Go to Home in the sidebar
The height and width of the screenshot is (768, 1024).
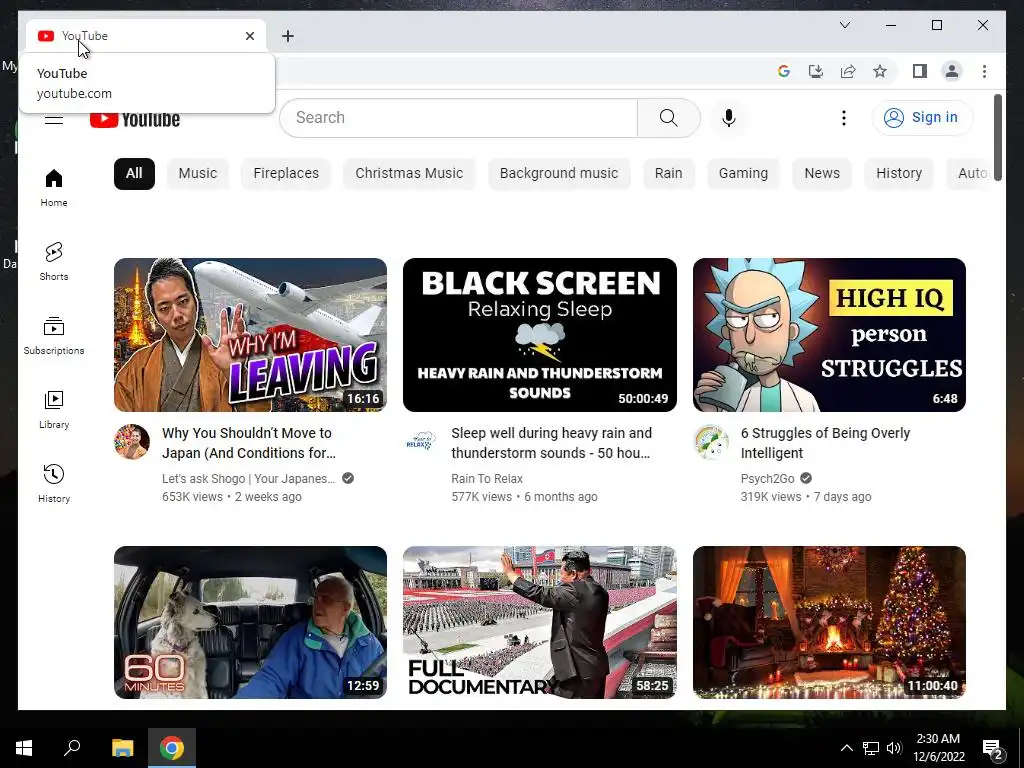pos(54,188)
